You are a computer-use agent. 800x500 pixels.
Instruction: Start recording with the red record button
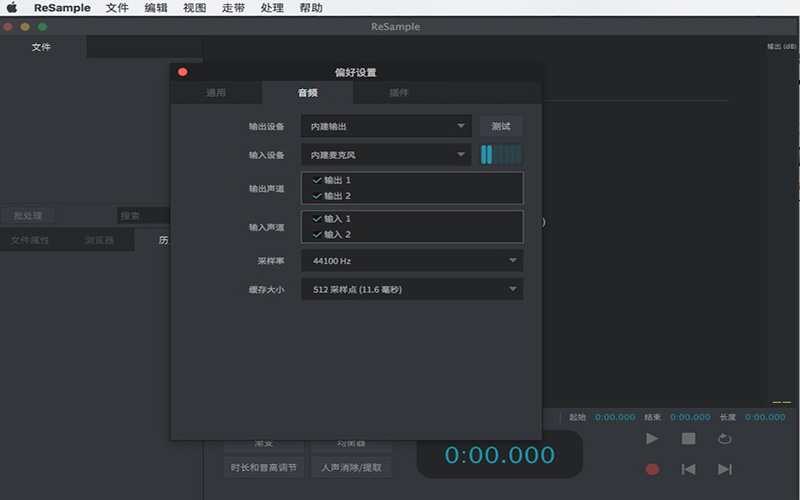[x=652, y=469]
